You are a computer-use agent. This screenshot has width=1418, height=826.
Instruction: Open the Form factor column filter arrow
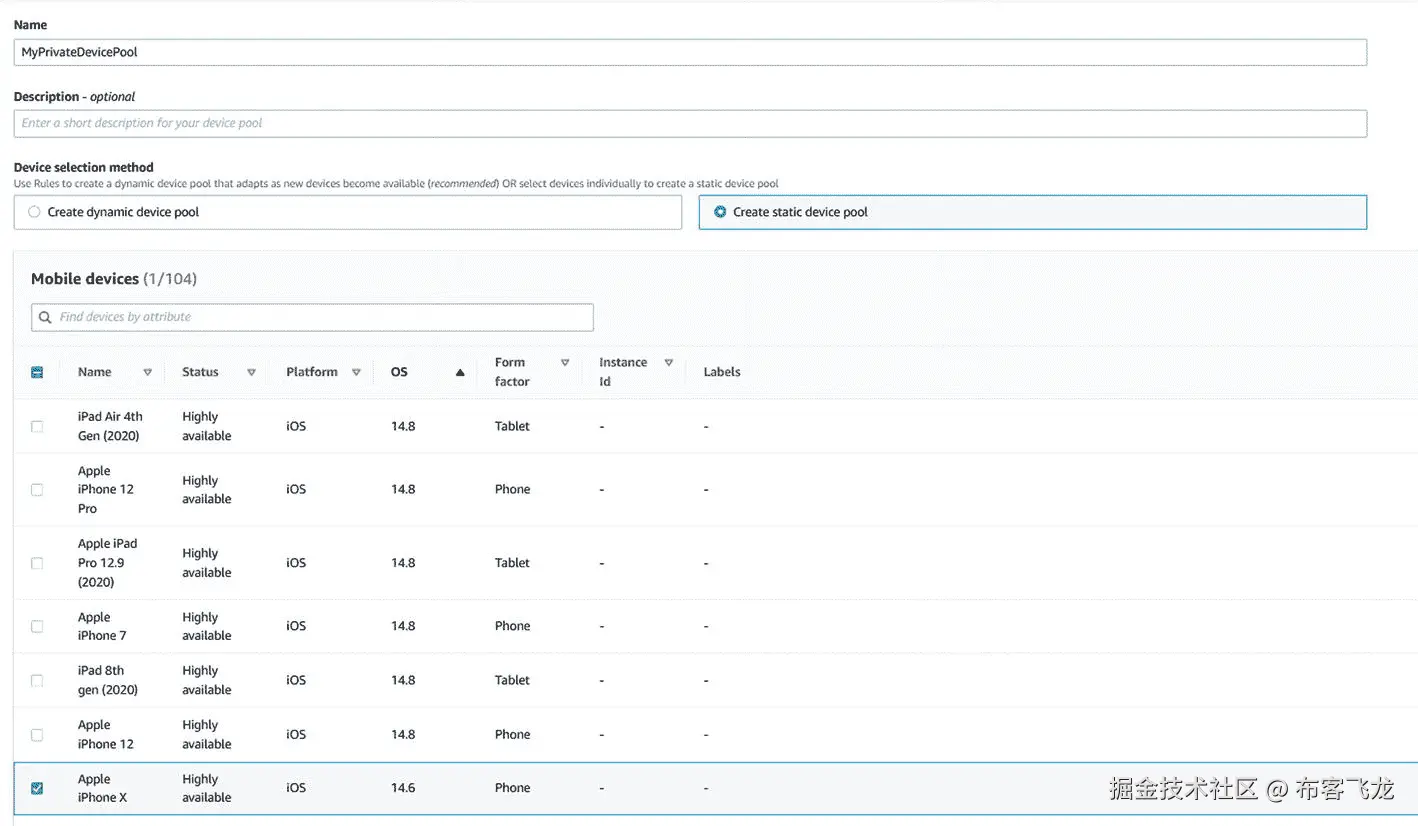pyautogui.click(x=565, y=363)
